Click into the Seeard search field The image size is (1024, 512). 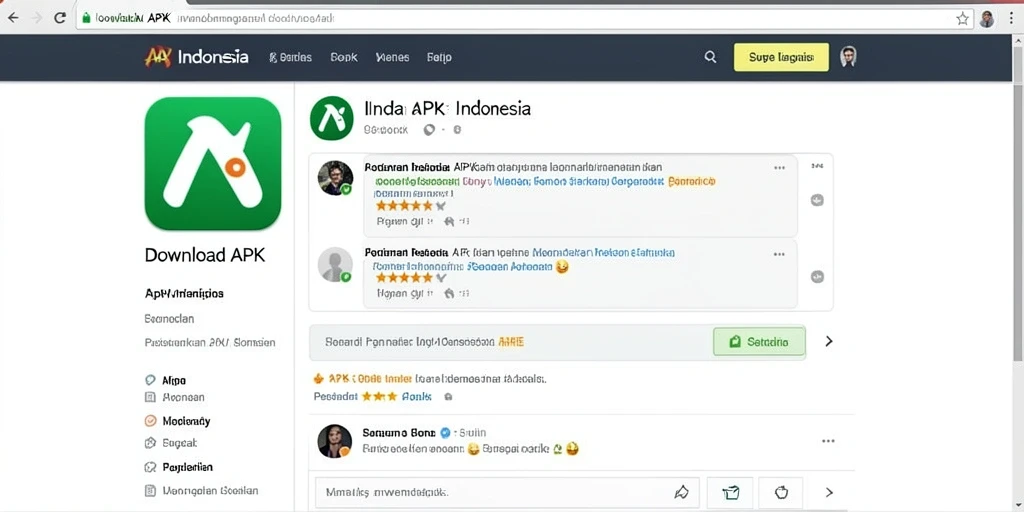click(x=509, y=342)
